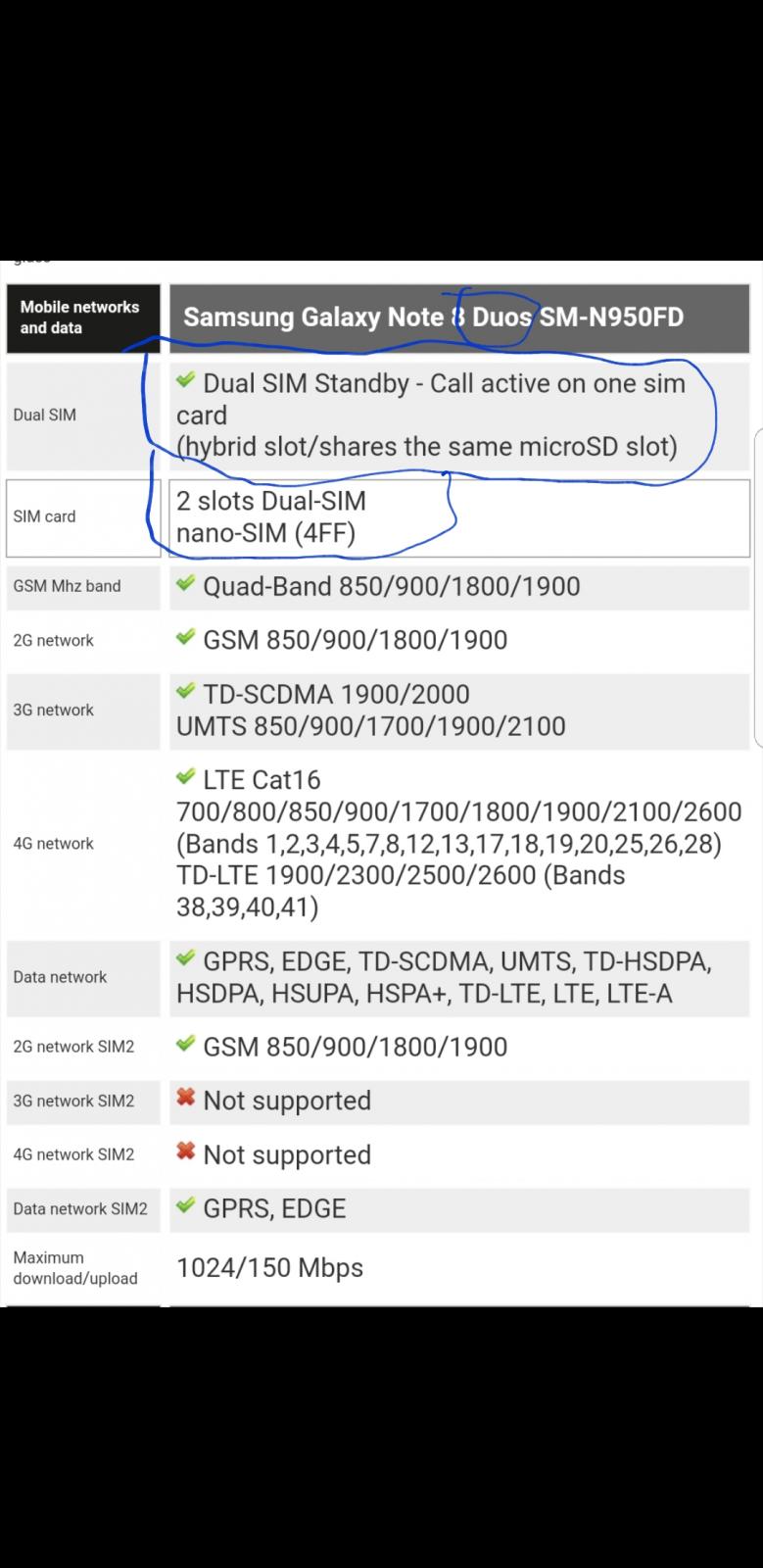763x1568 pixels.
Task: Click the GSM Mhz band label
Action: pos(67,586)
